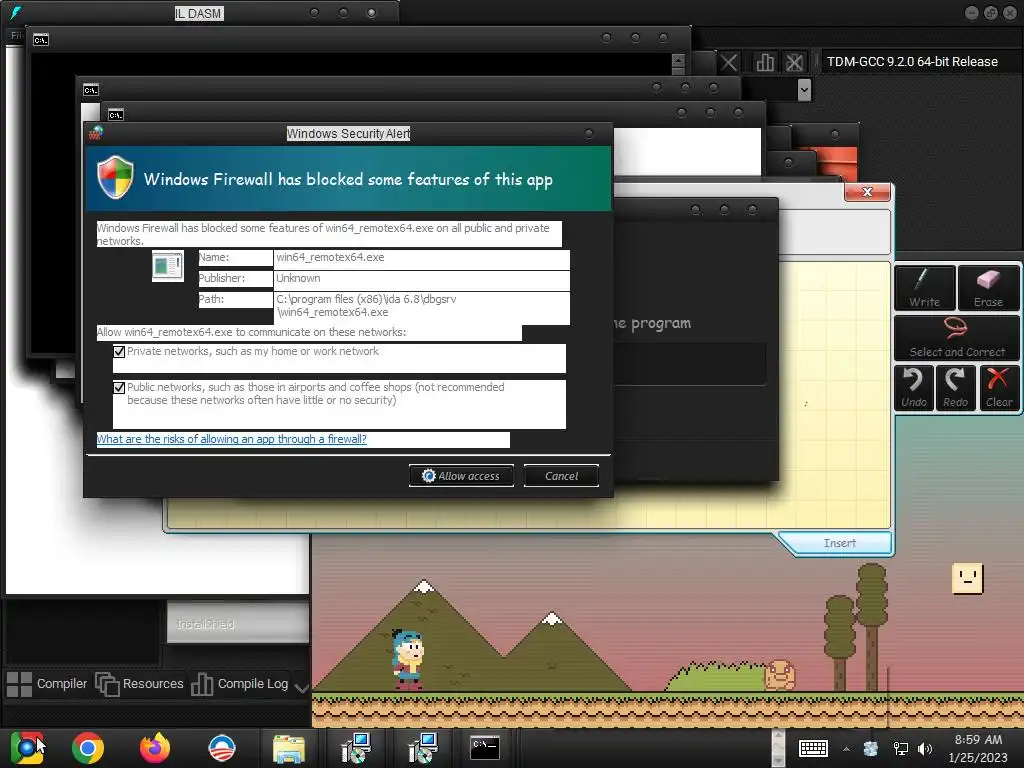Show hidden tray icons chevron

846,749
